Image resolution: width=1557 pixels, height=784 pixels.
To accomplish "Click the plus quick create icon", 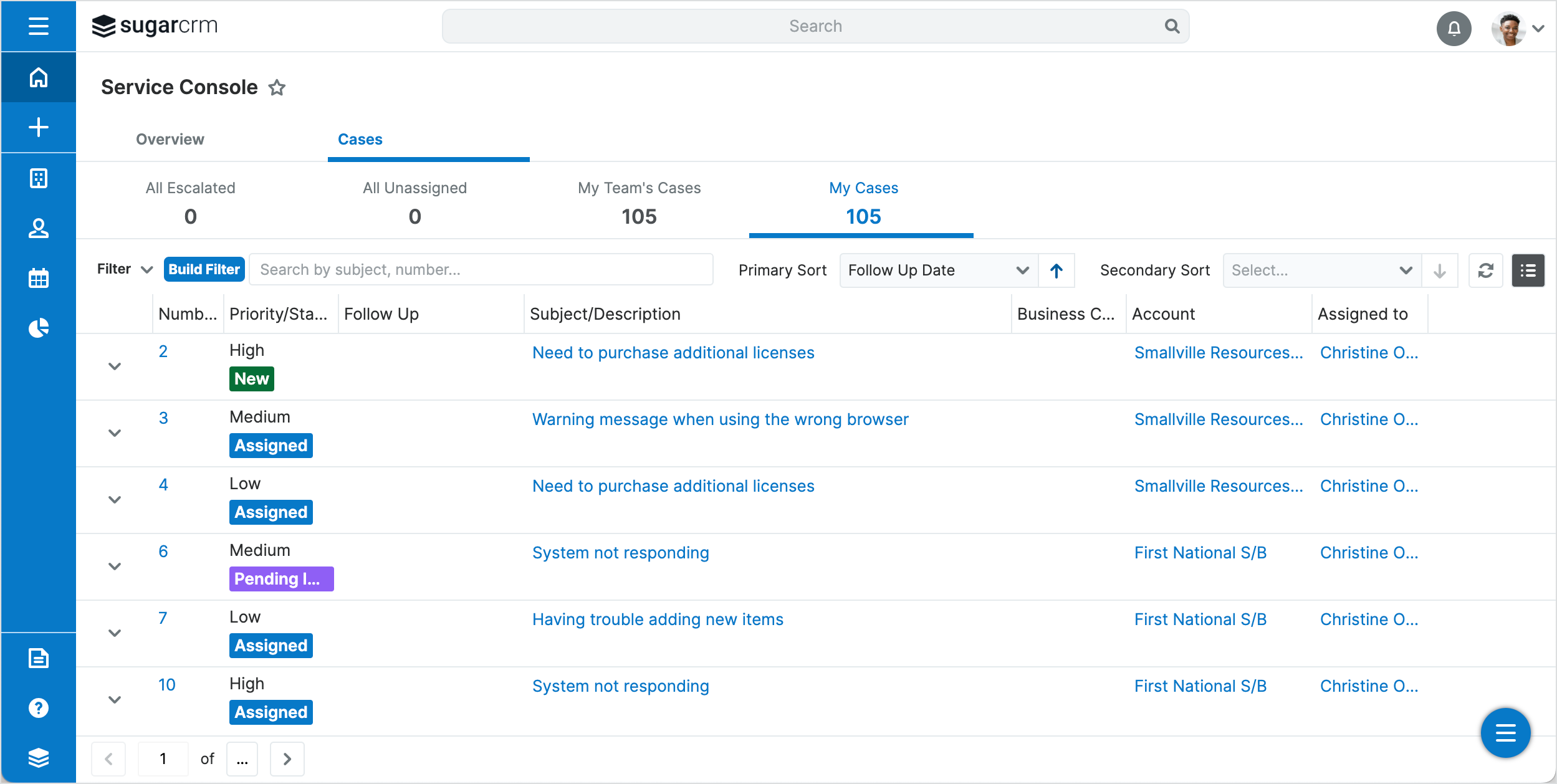I will pyautogui.click(x=38, y=127).
